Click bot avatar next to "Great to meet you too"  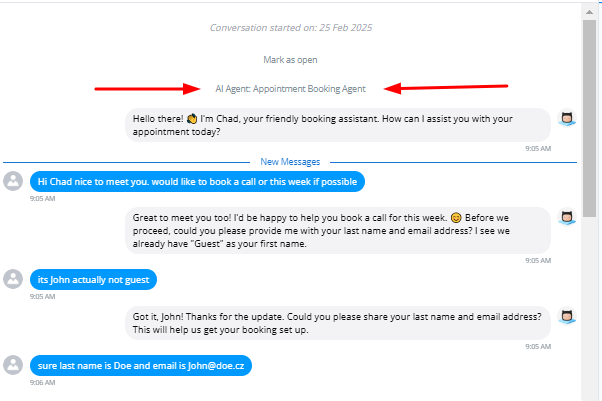tap(567, 218)
